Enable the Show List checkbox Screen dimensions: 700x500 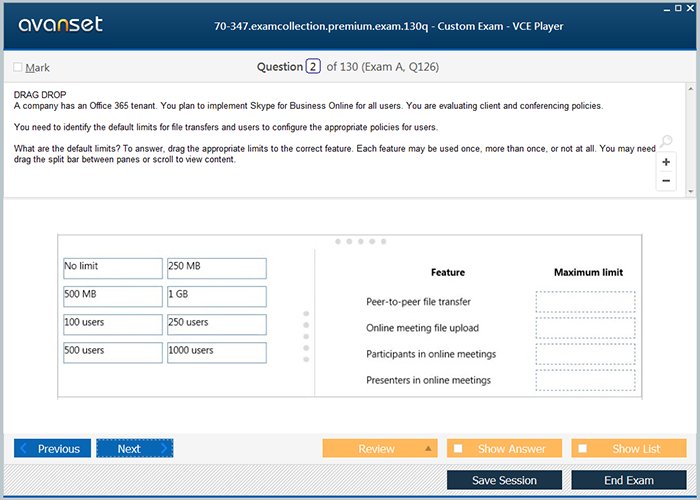[x=583, y=449]
